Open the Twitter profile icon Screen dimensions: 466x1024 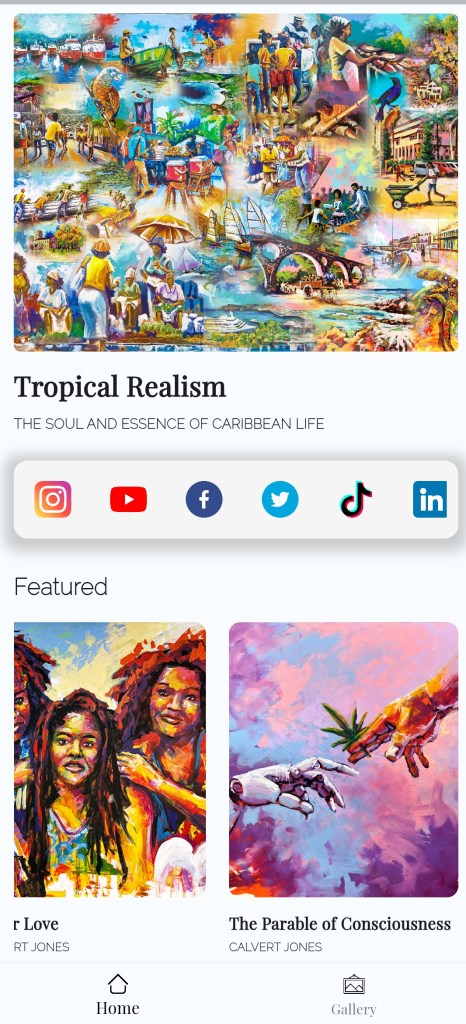280,500
